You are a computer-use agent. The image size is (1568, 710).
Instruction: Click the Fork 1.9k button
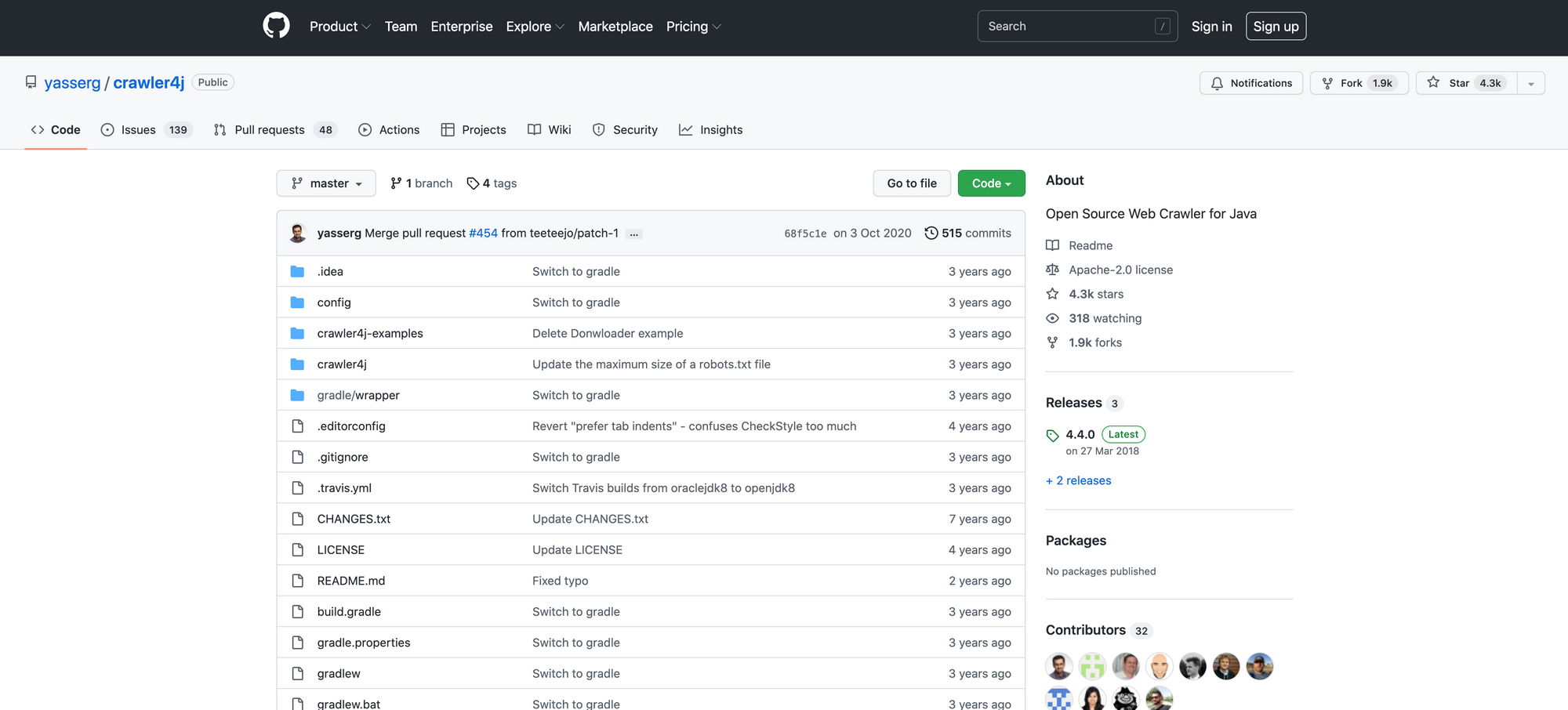coord(1359,83)
